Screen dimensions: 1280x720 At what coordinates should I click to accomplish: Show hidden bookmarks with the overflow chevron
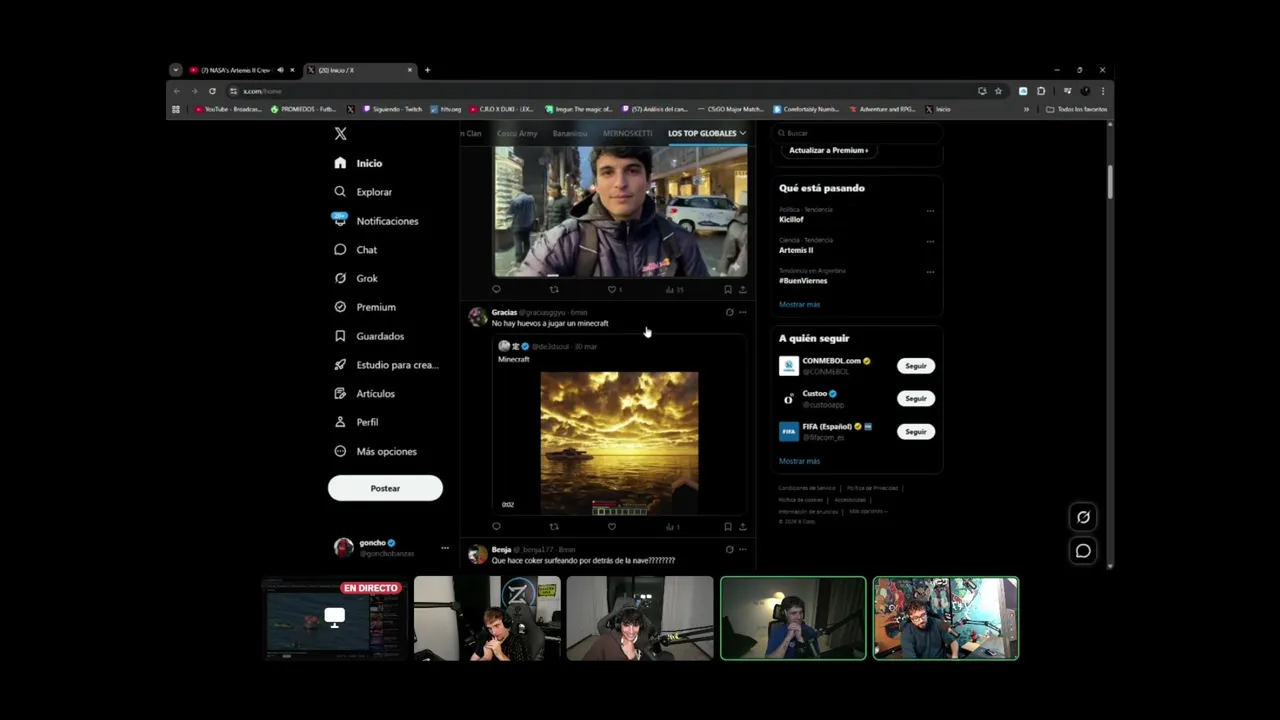pyautogui.click(x=1026, y=109)
